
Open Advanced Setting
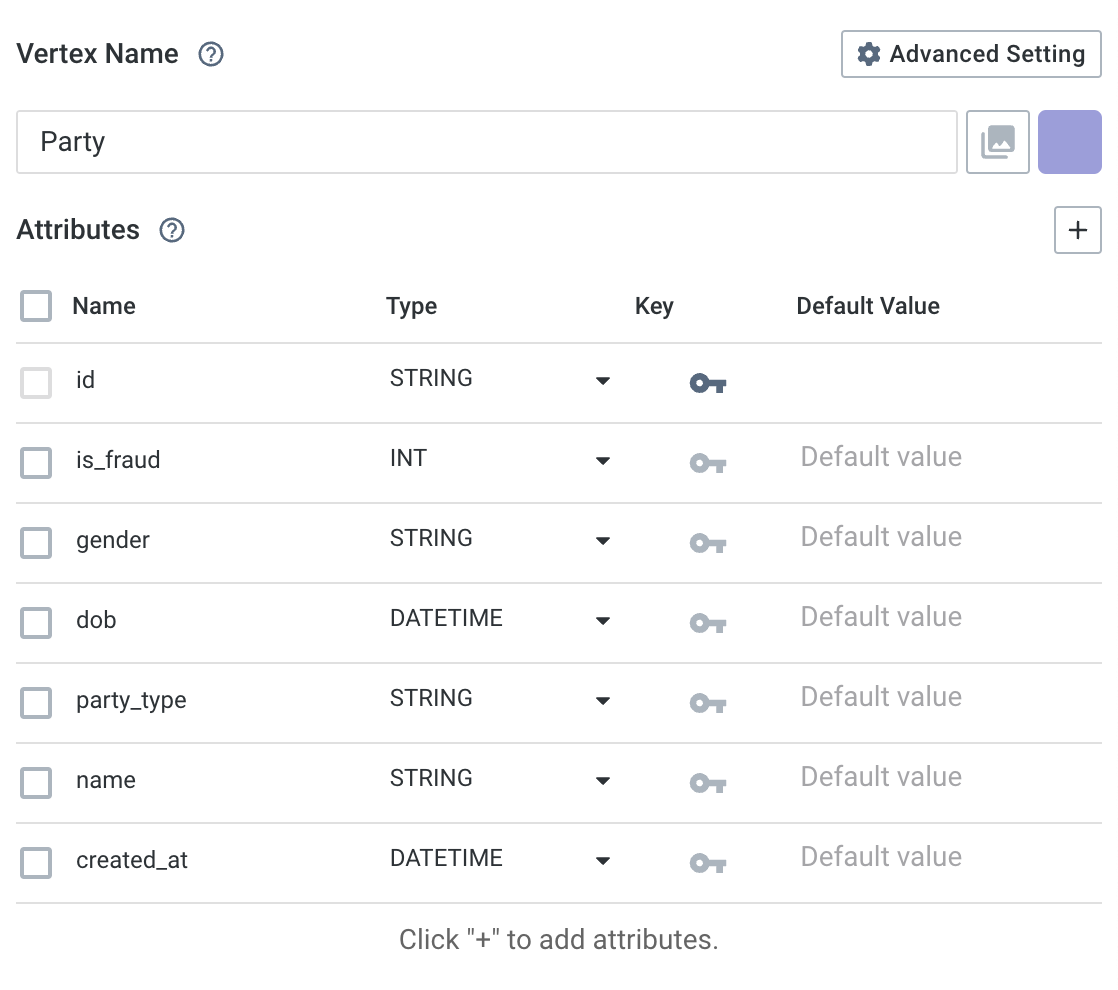971,54
